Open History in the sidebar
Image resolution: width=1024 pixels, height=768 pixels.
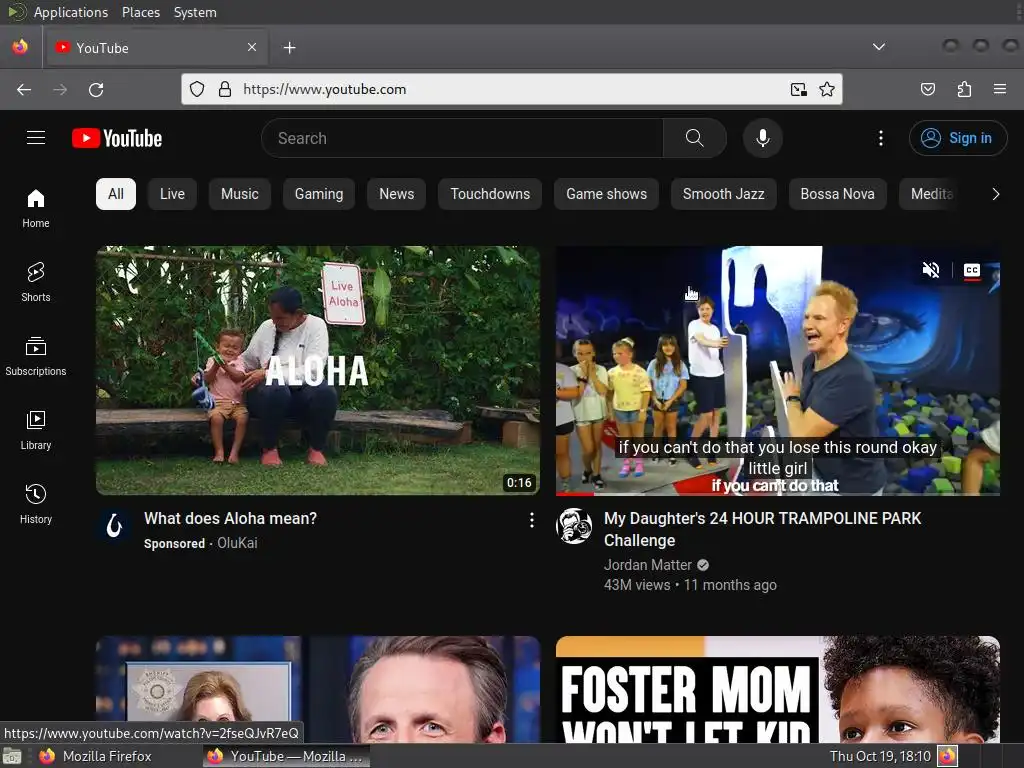click(36, 504)
